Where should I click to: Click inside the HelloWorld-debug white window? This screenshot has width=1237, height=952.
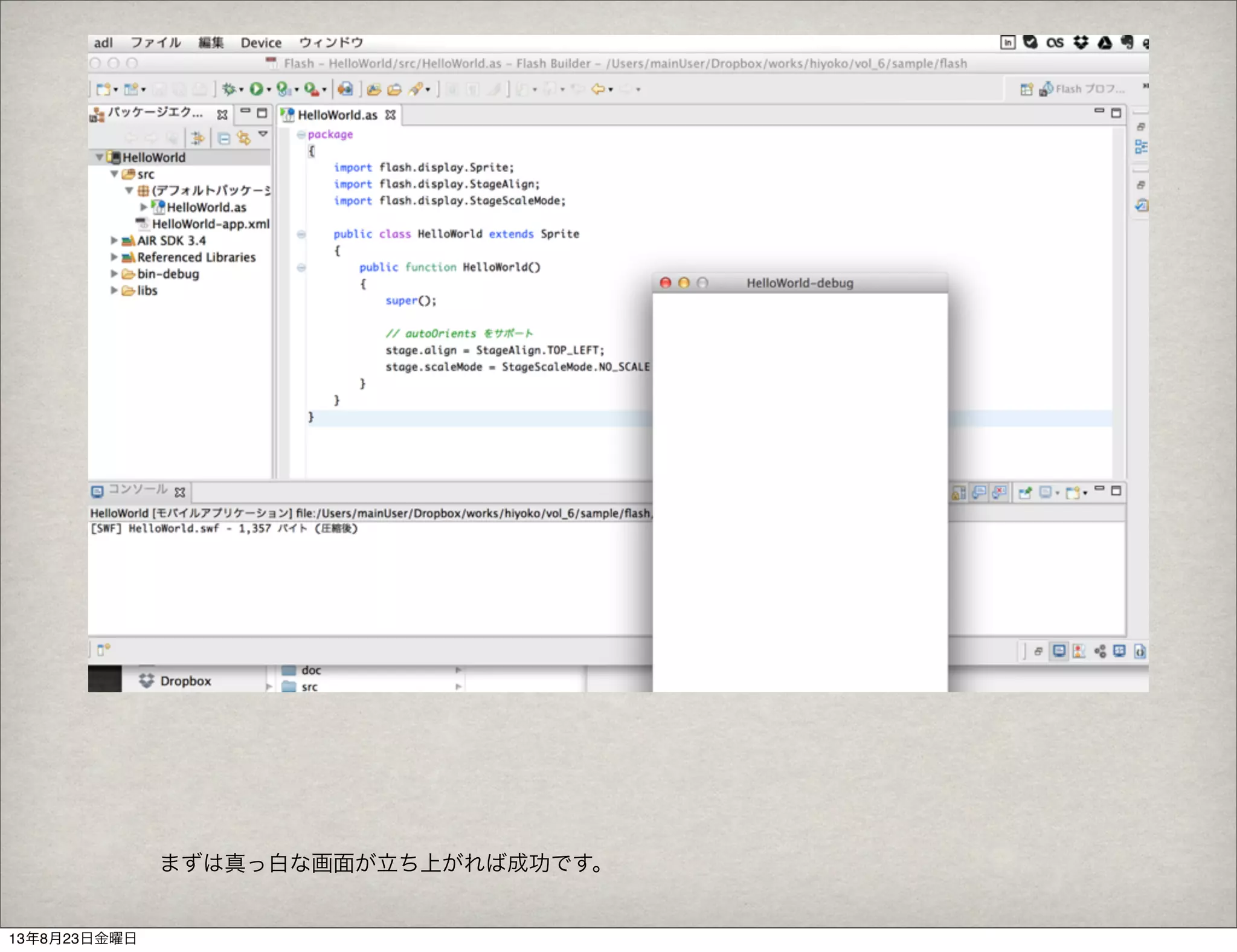(x=800, y=483)
